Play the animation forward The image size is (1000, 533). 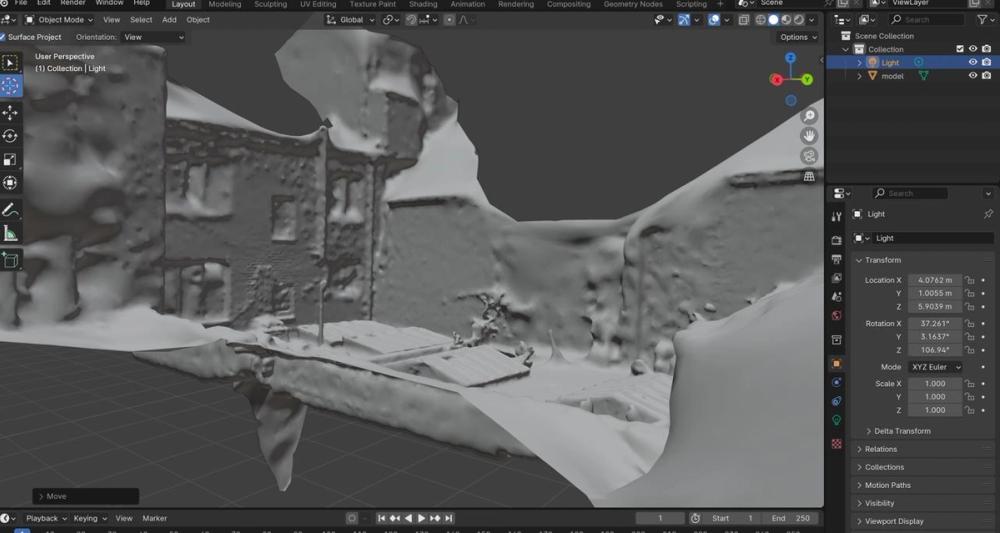click(x=422, y=518)
